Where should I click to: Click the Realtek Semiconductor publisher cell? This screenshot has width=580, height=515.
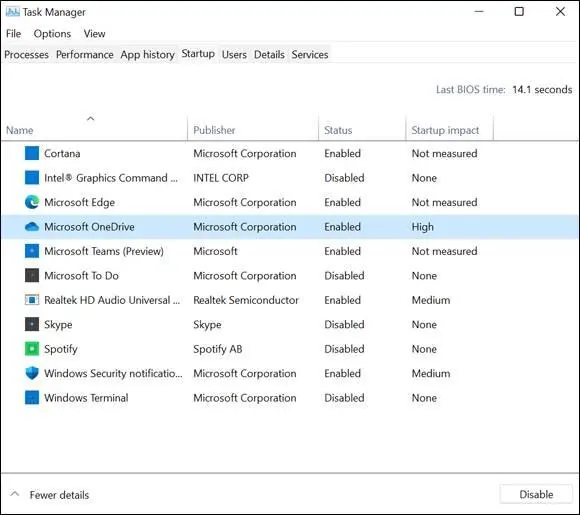click(x=246, y=300)
